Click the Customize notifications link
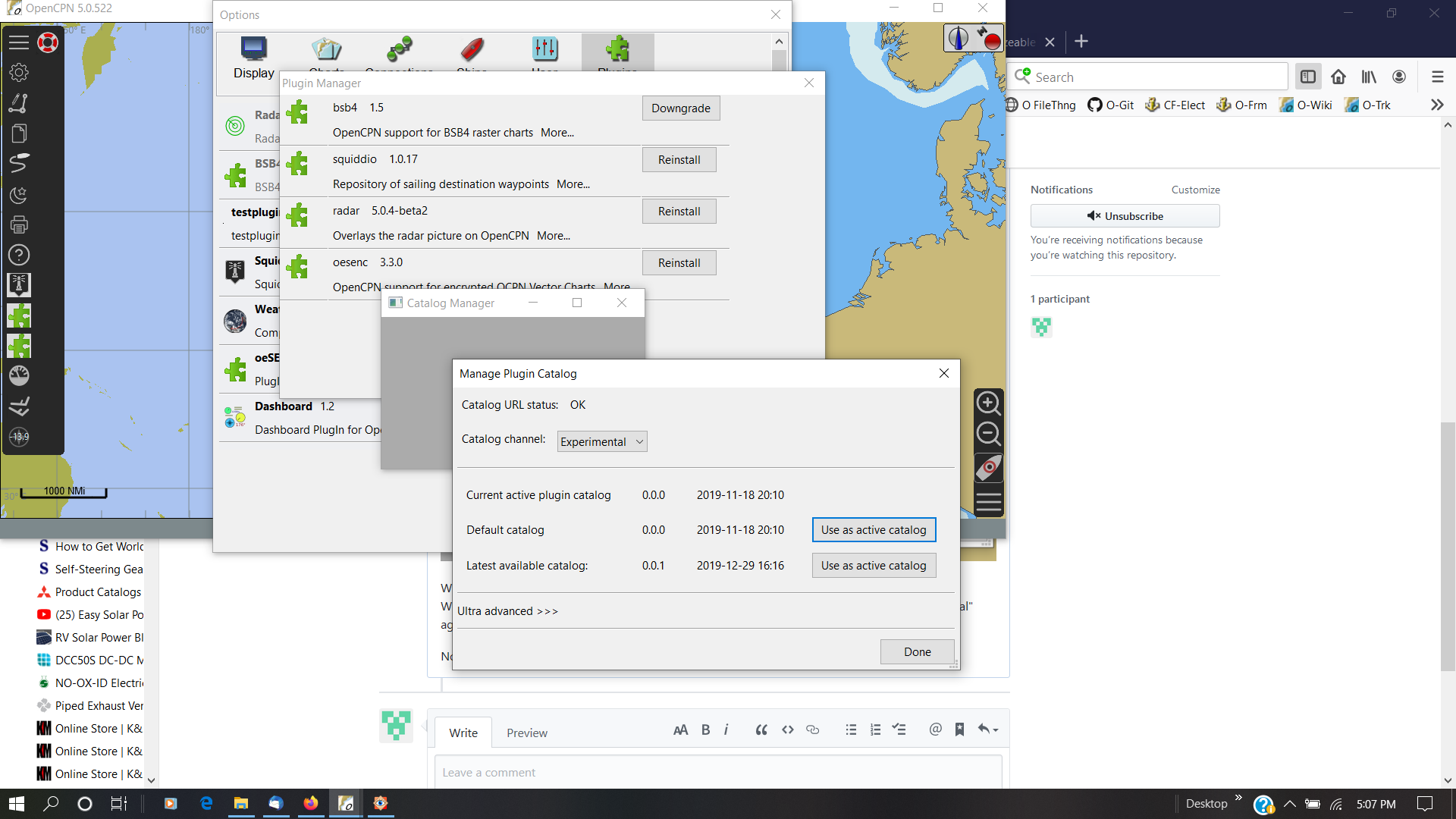This screenshot has height=819, width=1456. pyautogui.click(x=1196, y=190)
